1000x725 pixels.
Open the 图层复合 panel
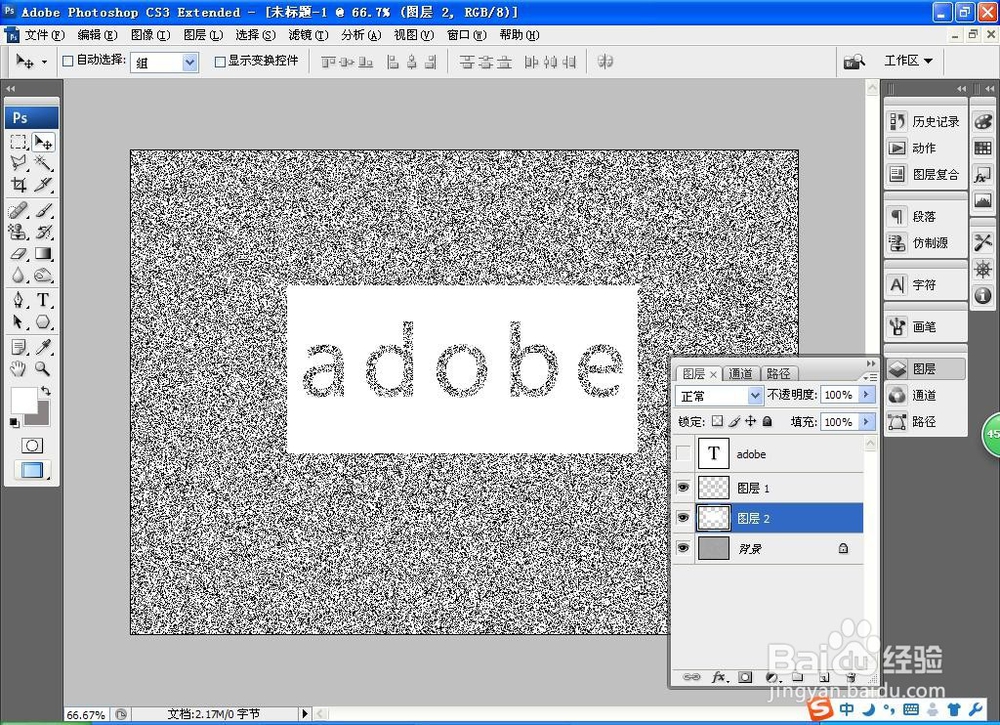point(924,174)
